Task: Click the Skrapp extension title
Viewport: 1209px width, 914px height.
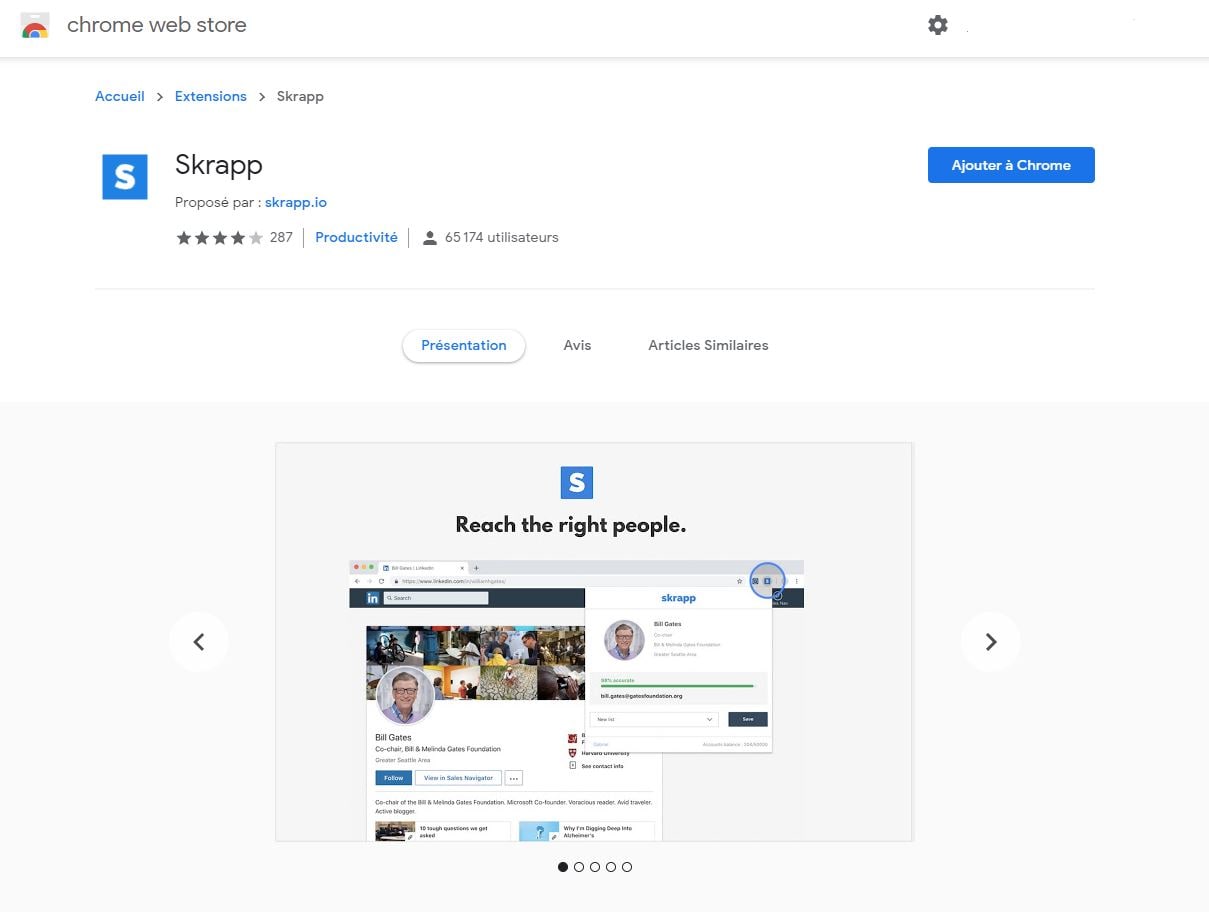Action: pos(219,164)
